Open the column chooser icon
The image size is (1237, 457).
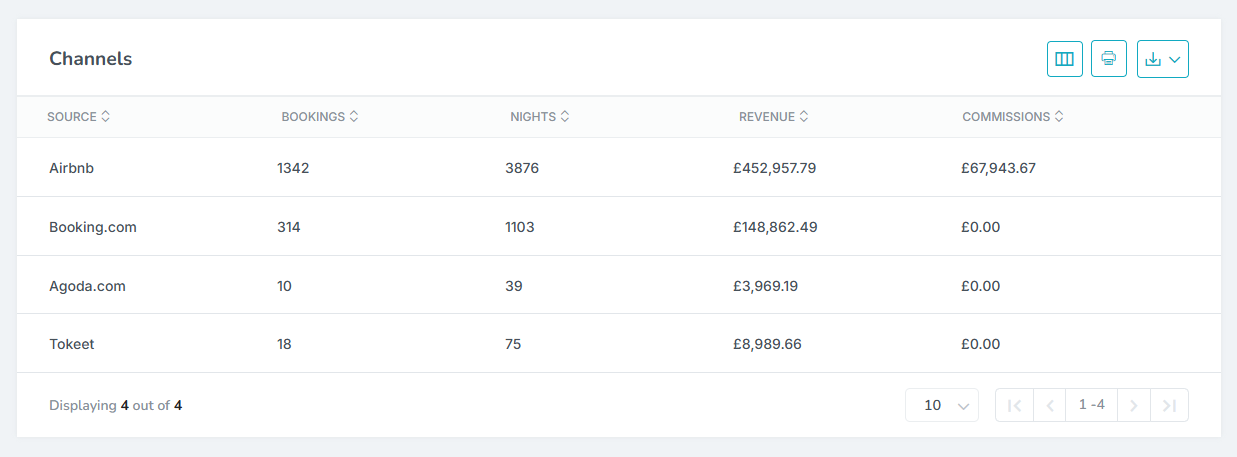(1064, 59)
